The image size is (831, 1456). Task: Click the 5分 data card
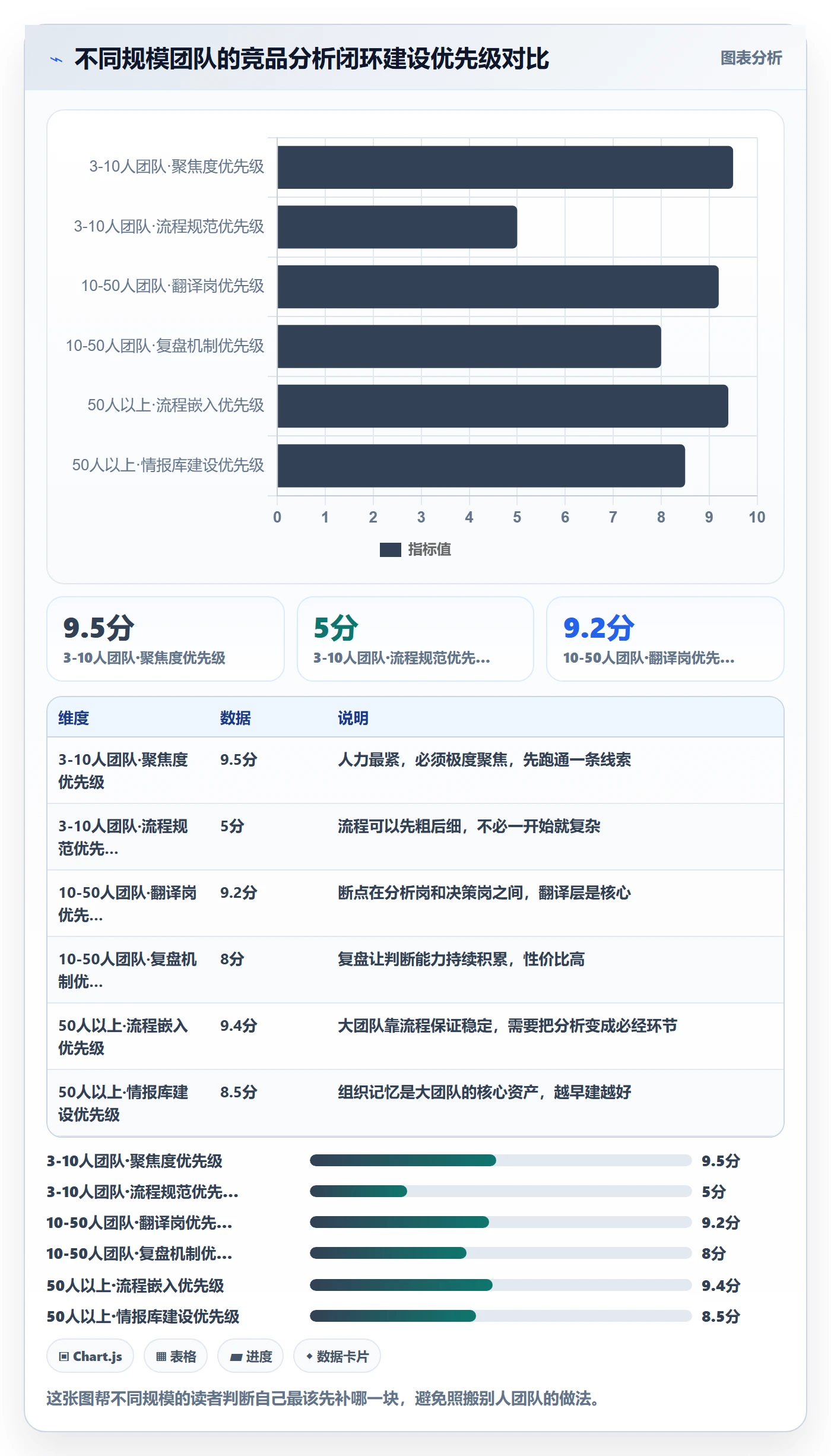coord(415,639)
